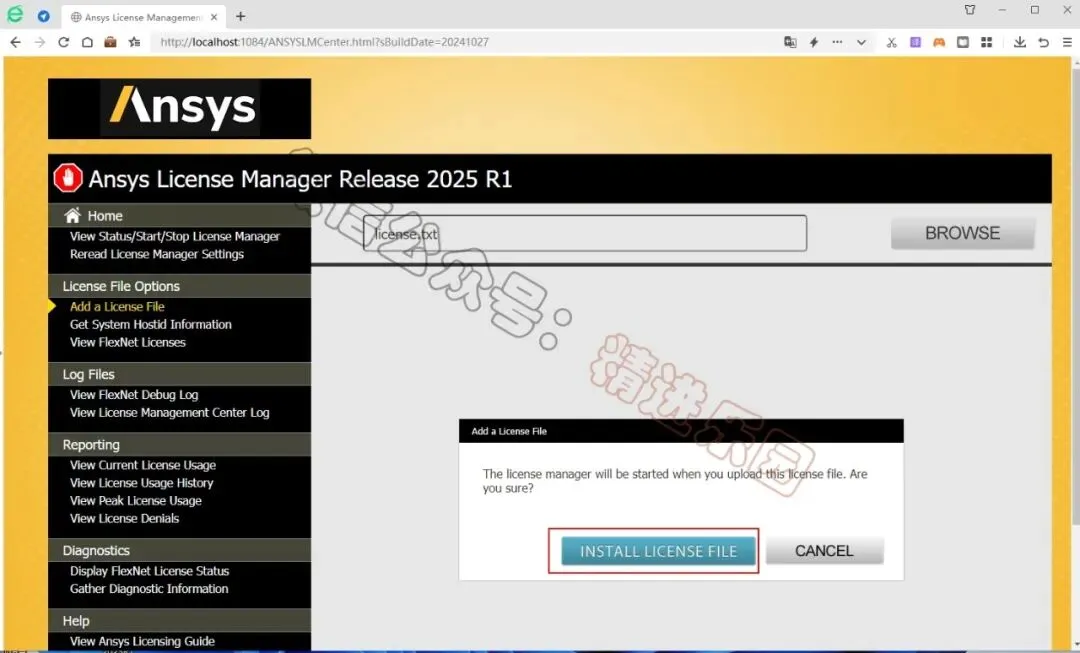This screenshot has width=1080, height=653.
Task: Click the purple extension icon
Action: [x=915, y=42]
